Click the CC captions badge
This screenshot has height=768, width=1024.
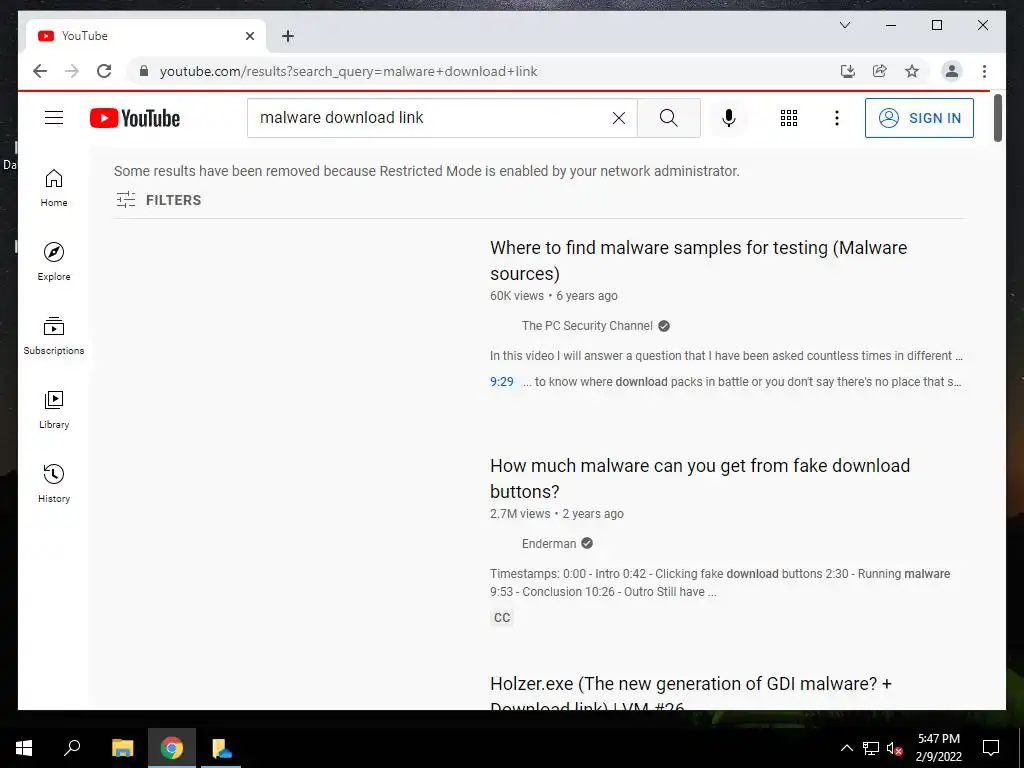pos(502,618)
